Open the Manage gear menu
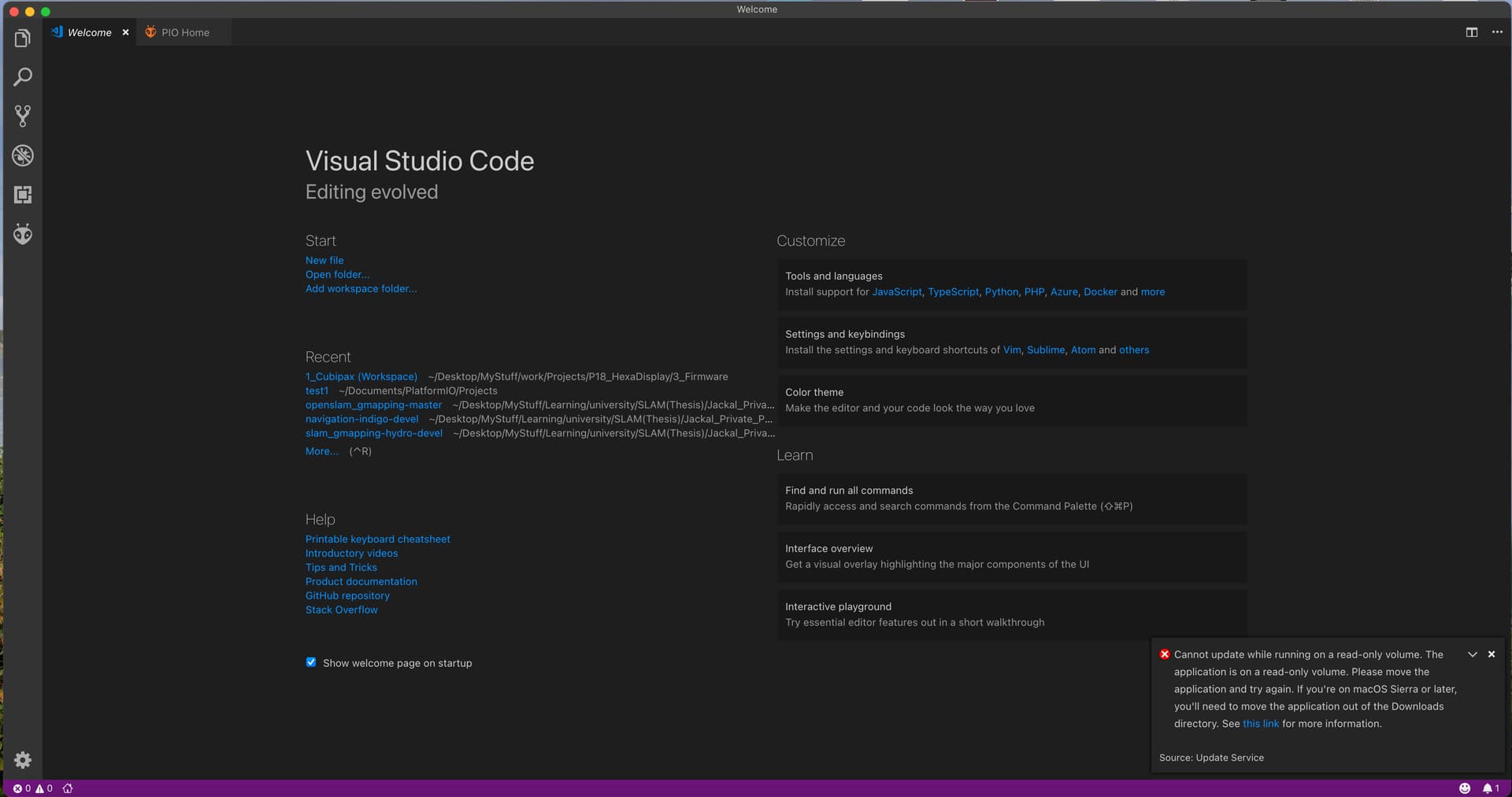Viewport: 1512px width, 797px height. click(x=22, y=760)
